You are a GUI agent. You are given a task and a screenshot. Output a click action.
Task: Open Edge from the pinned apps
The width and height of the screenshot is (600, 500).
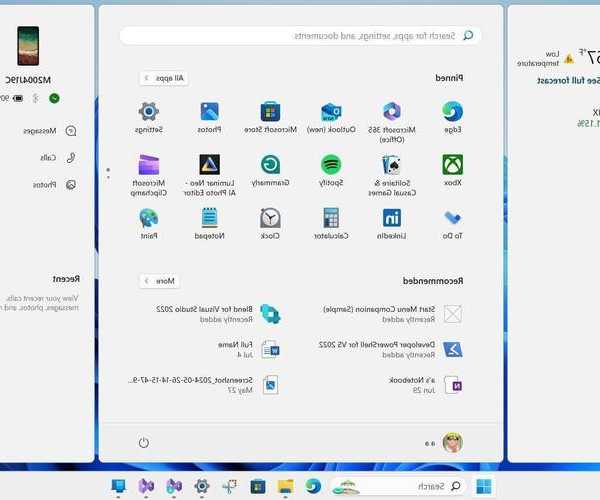click(453, 117)
